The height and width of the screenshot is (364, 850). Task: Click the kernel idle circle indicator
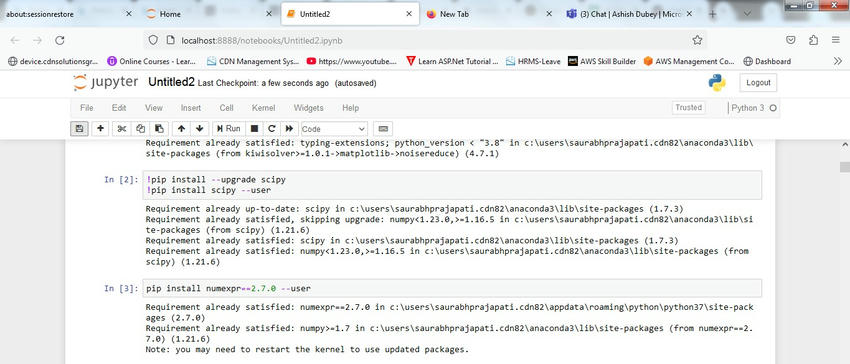[773, 108]
